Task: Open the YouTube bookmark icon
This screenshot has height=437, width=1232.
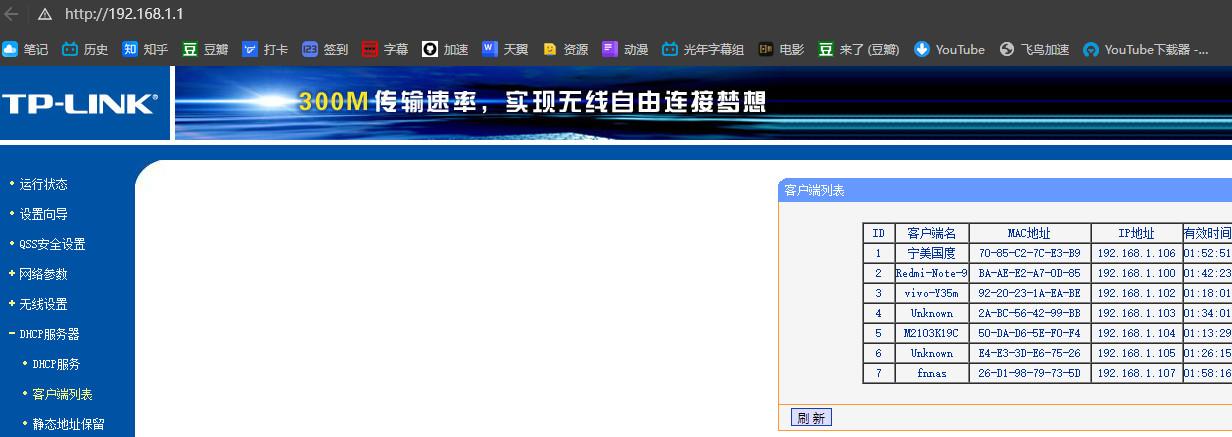Action: point(922,49)
